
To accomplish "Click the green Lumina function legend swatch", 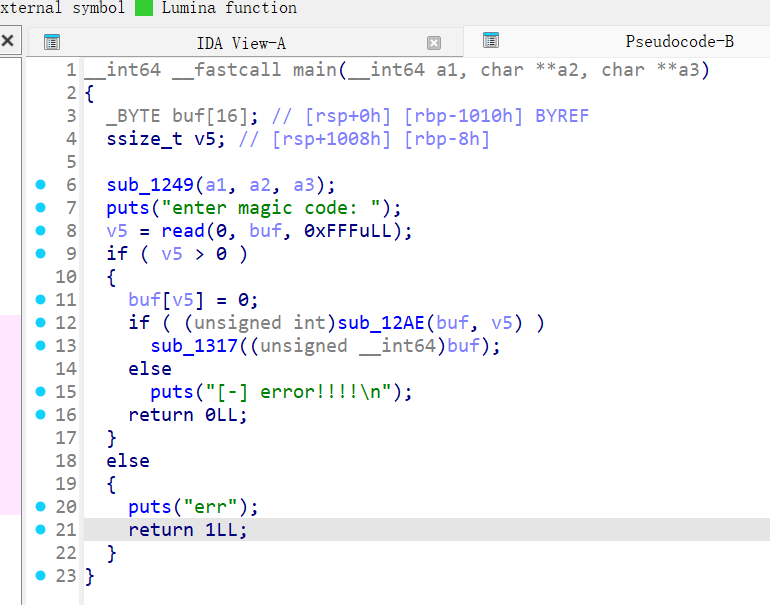I will pos(144,8).
